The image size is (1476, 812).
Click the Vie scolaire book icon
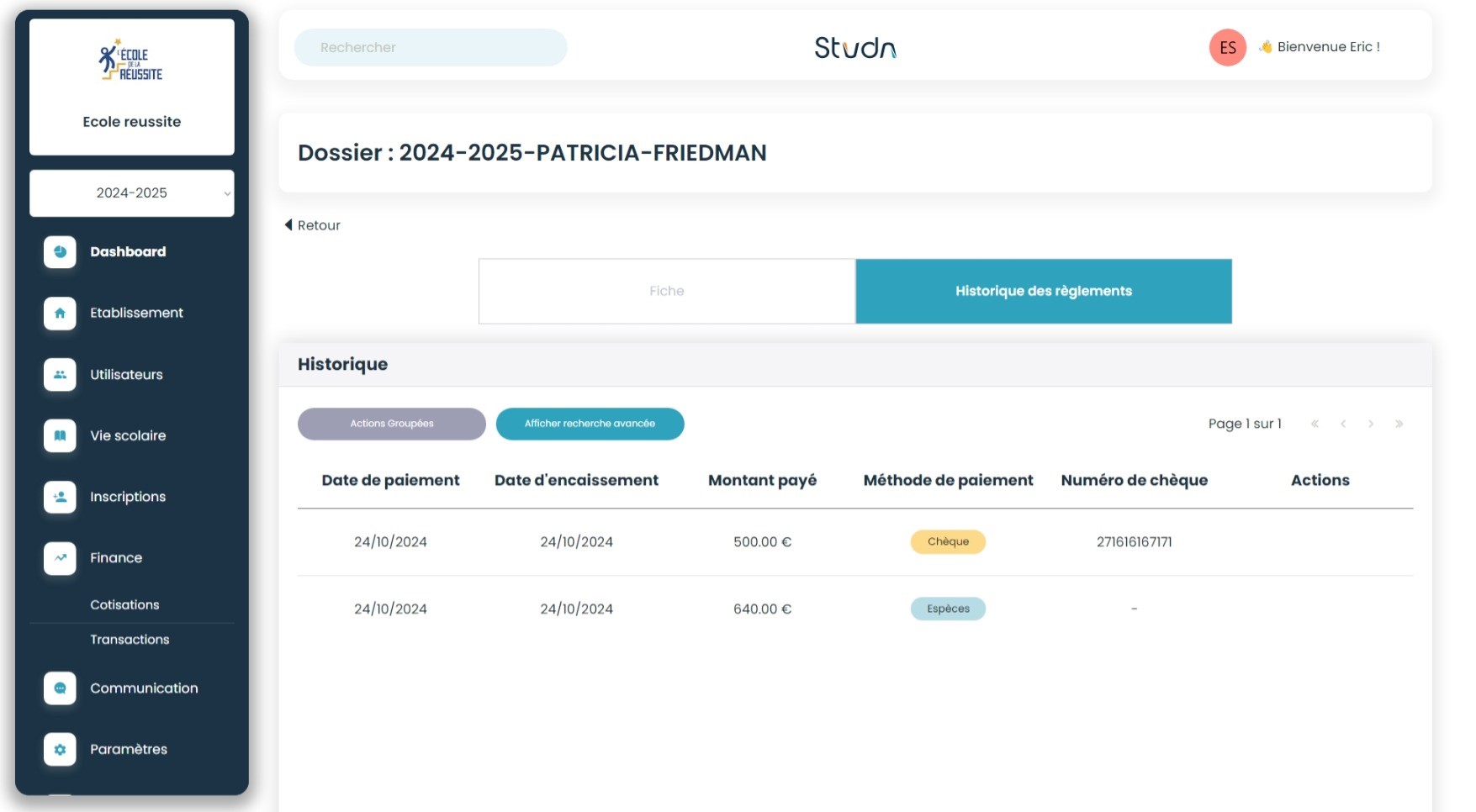[x=59, y=435]
